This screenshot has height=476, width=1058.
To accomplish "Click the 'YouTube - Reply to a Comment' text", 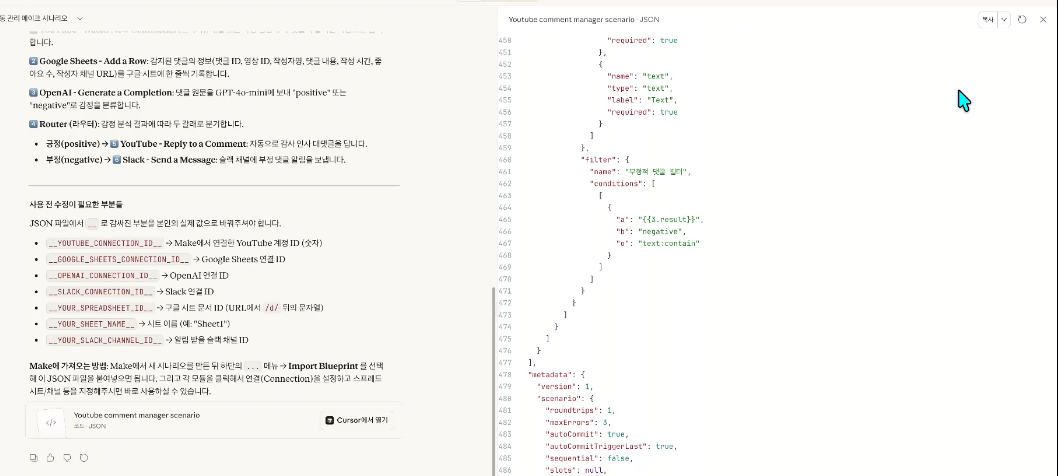I will 182,144.
